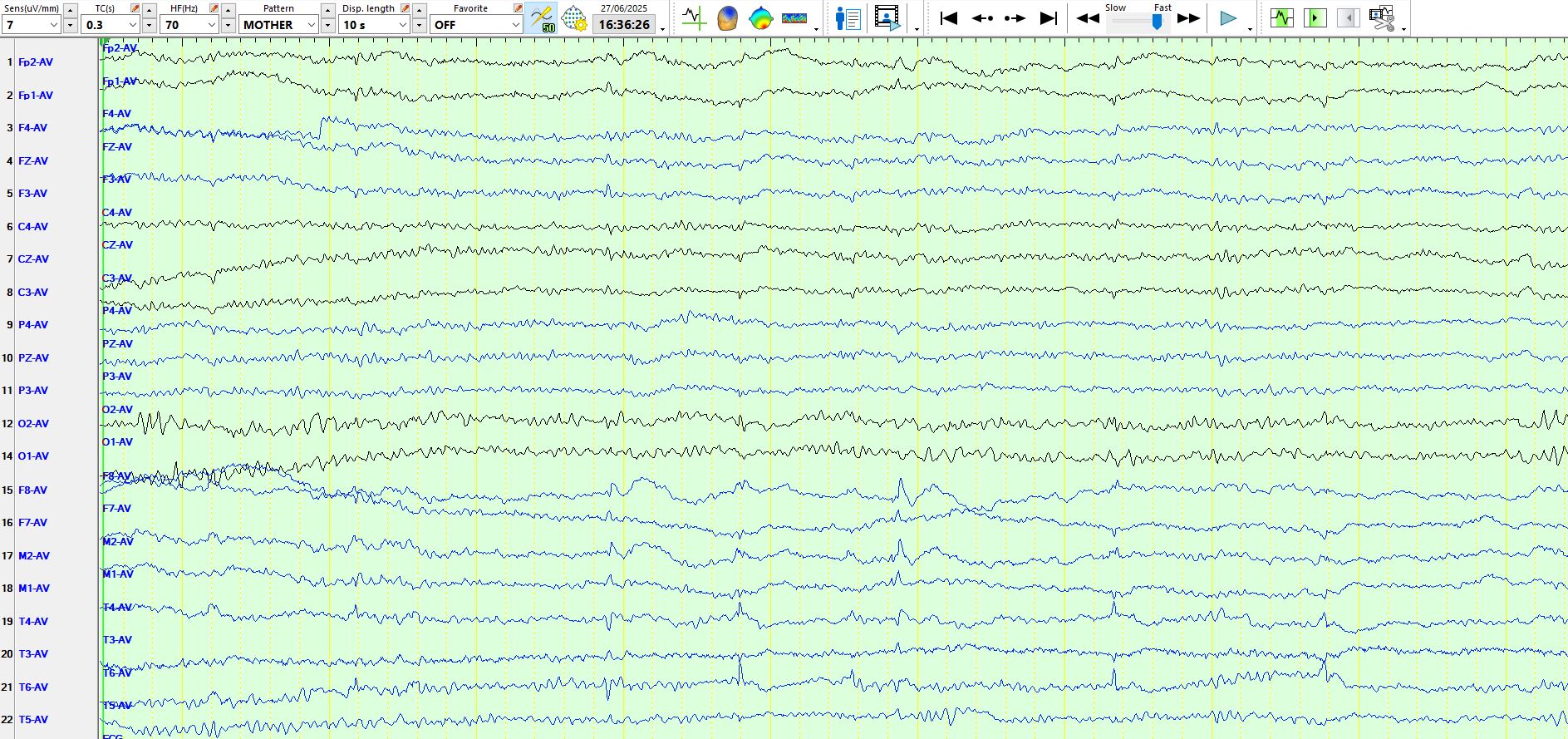1568x739 pixels.
Task: Click the green waveform display icon
Action: [x=1282, y=17]
